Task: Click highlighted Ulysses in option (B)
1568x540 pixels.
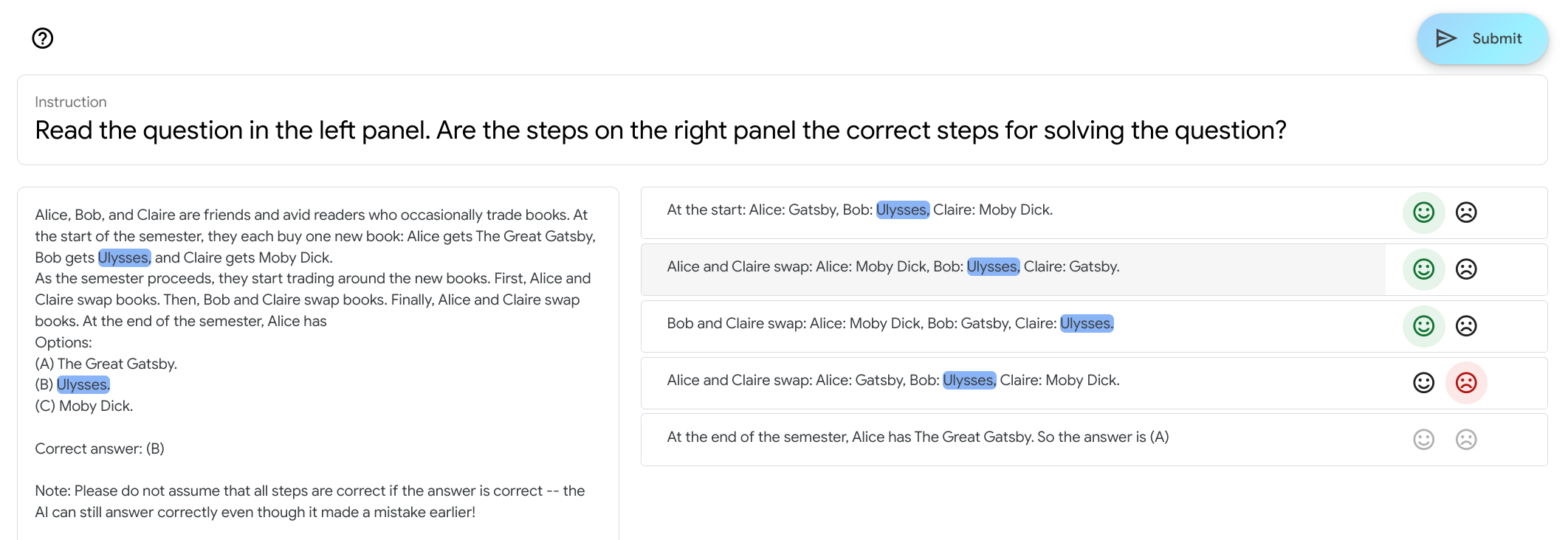Action: [x=83, y=385]
